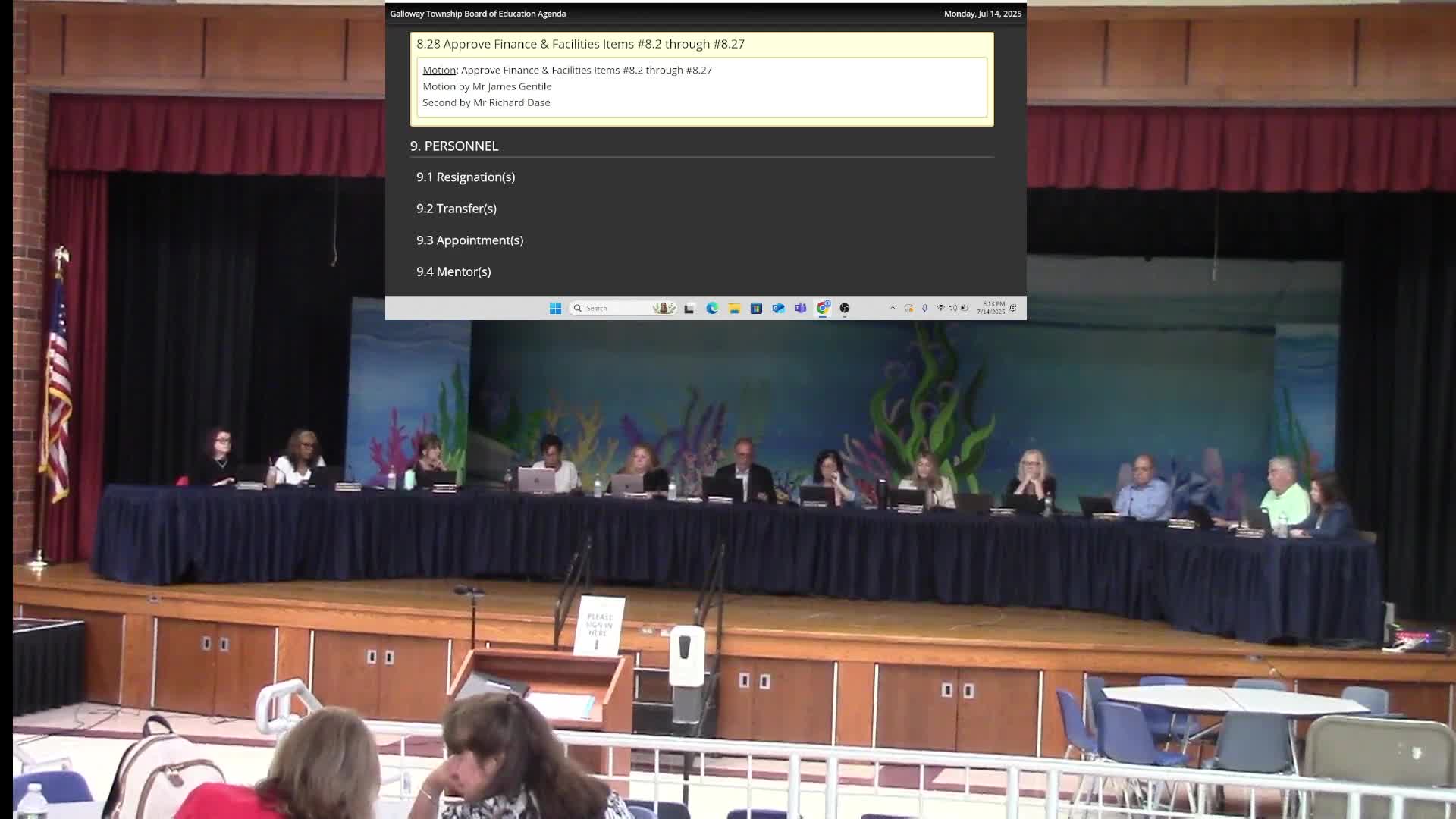Open Outlook from the taskbar
The image size is (1456, 819).
pyautogui.click(x=778, y=308)
